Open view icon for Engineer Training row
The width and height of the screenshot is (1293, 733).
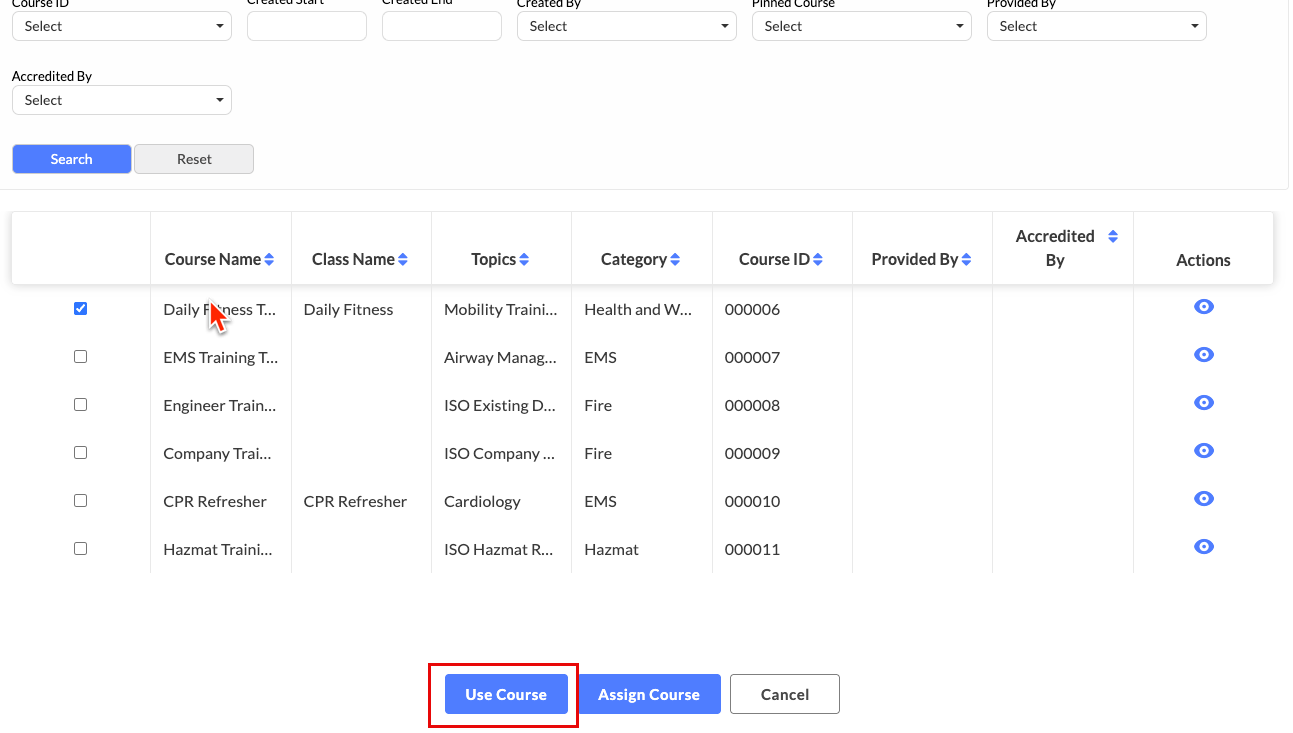(1204, 403)
